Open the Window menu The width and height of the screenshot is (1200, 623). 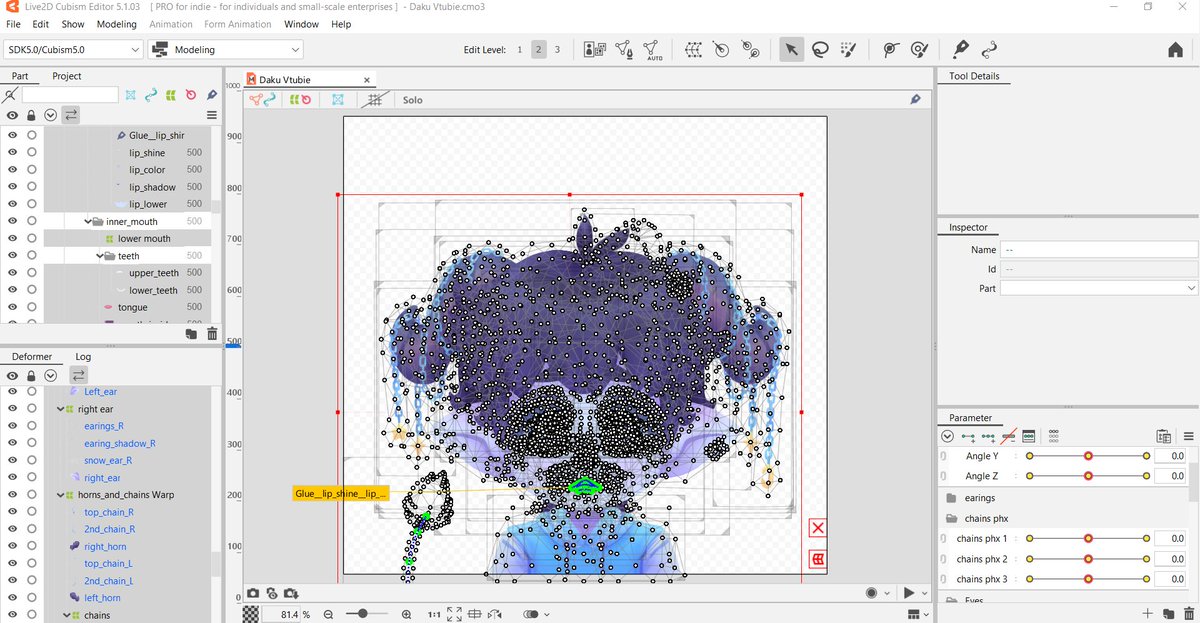click(x=301, y=24)
